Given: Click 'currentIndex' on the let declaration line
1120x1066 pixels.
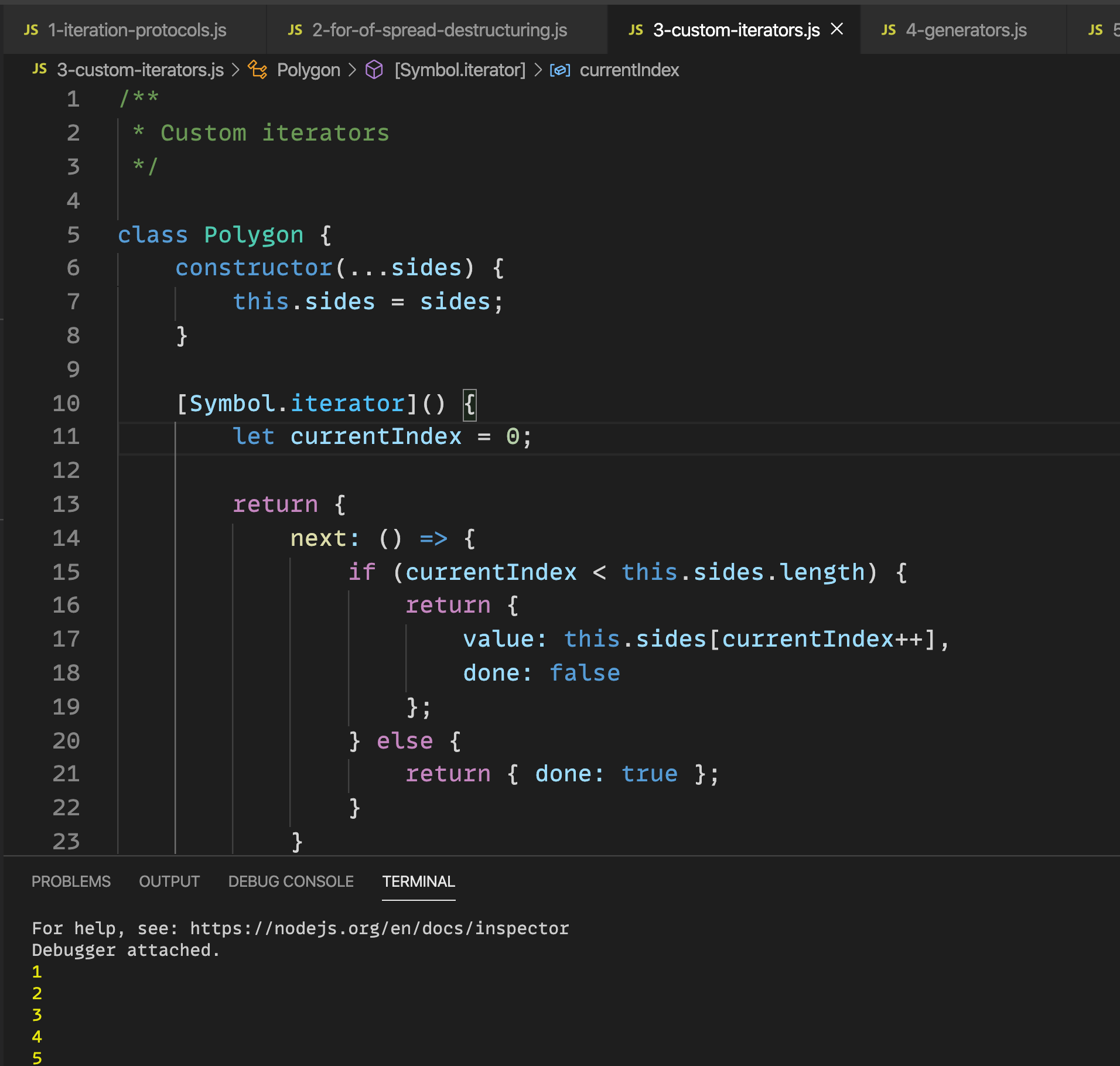Looking at the screenshot, I should tap(376, 436).
